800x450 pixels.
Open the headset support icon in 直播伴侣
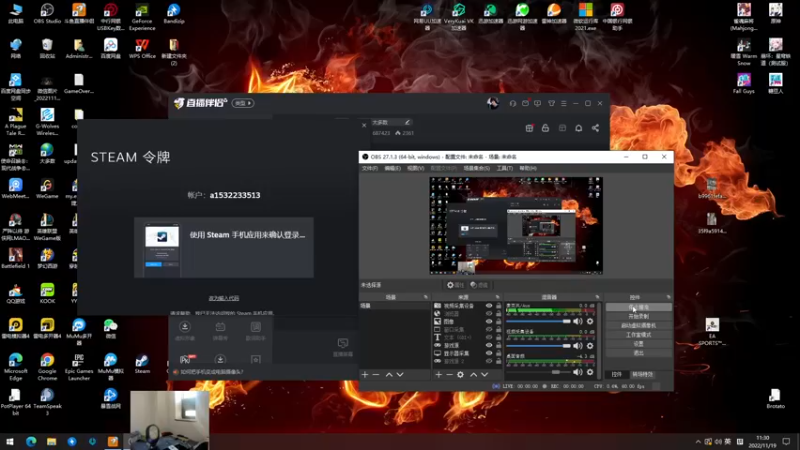click(513, 103)
